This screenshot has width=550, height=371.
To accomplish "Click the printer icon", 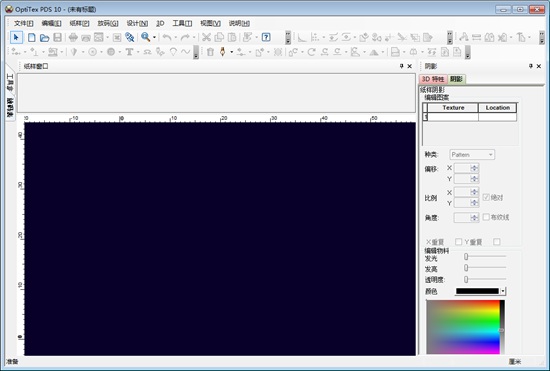I will [73, 38].
